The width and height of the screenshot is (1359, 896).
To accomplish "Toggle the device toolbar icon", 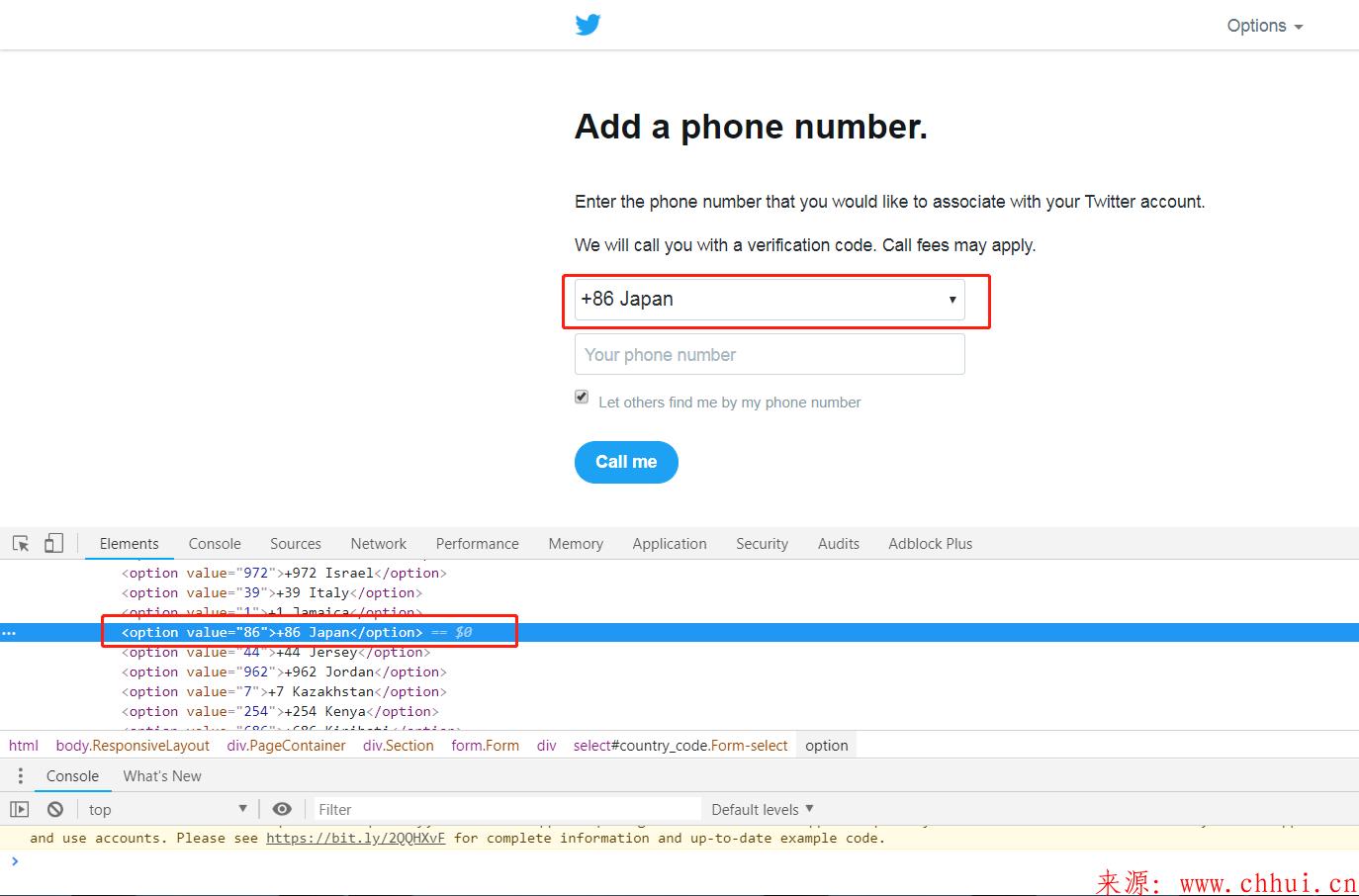I will click(54, 543).
